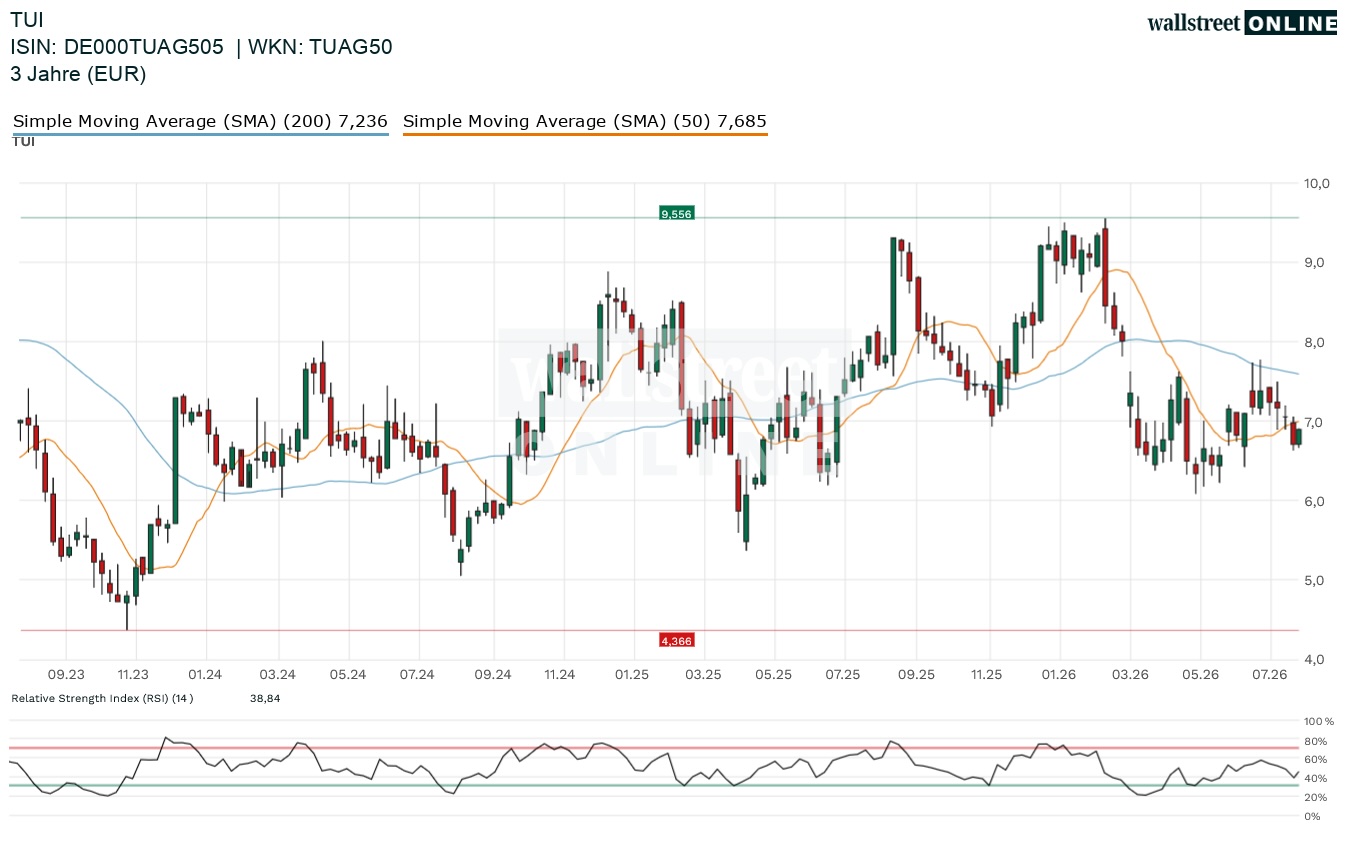Click the wallstreet ONLINE logo
This screenshot has width=1349, height=843.
click(x=1242, y=23)
